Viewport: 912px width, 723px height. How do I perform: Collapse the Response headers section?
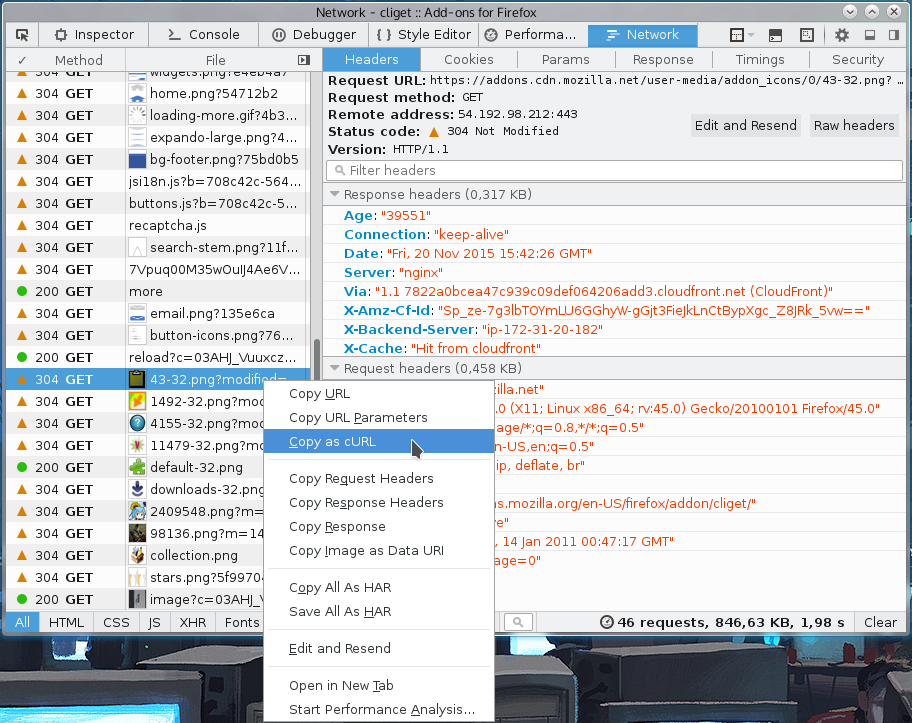pos(334,193)
